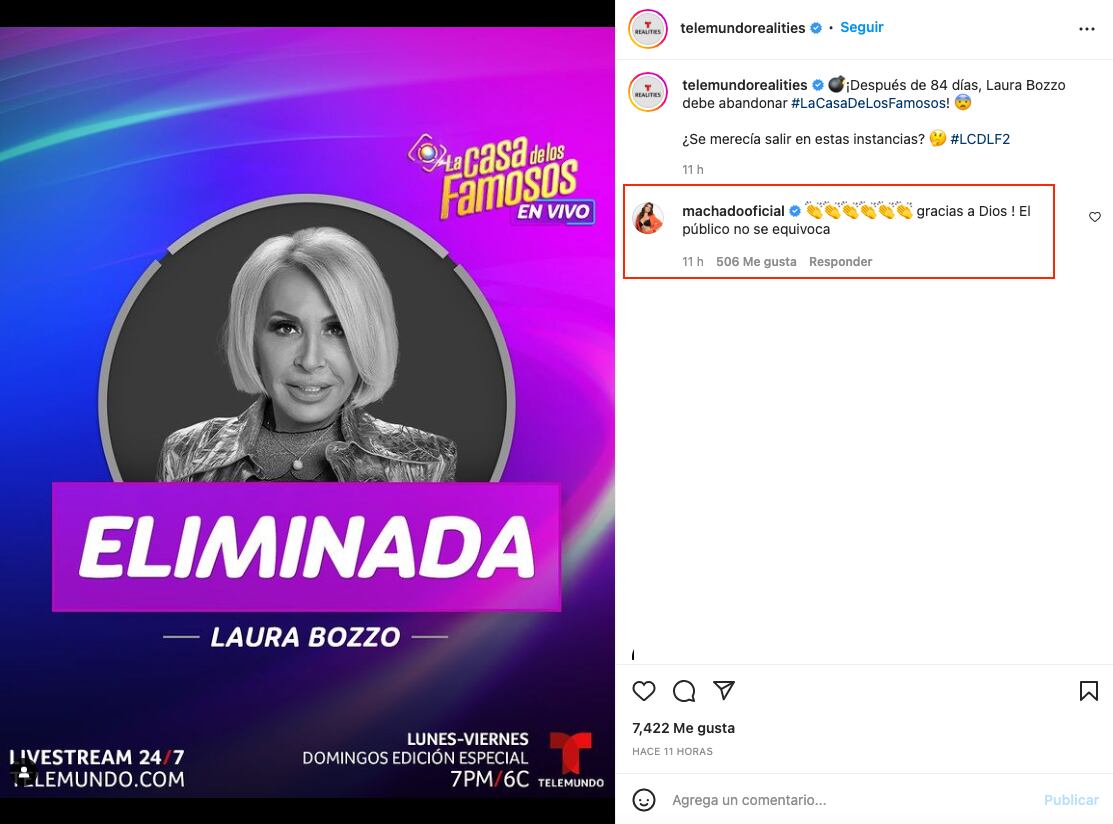Save post with bookmark icon
The width and height of the screenshot is (1113, 824).
click(1088, 691)
